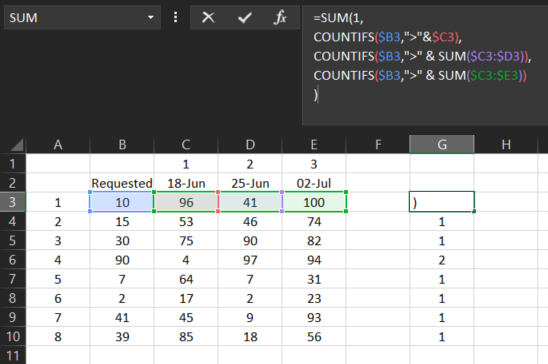Click cell B4 containing 15

[122, 221]
